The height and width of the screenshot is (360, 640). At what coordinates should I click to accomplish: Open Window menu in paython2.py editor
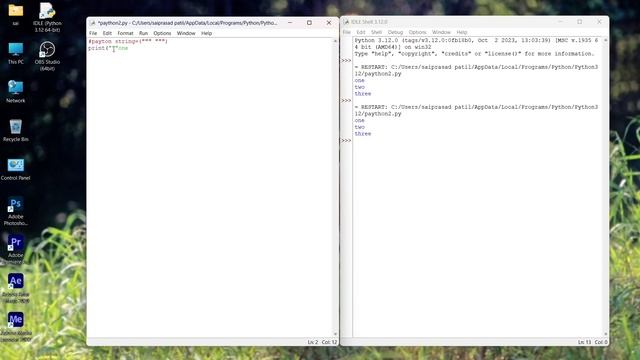tap(186, 33)
